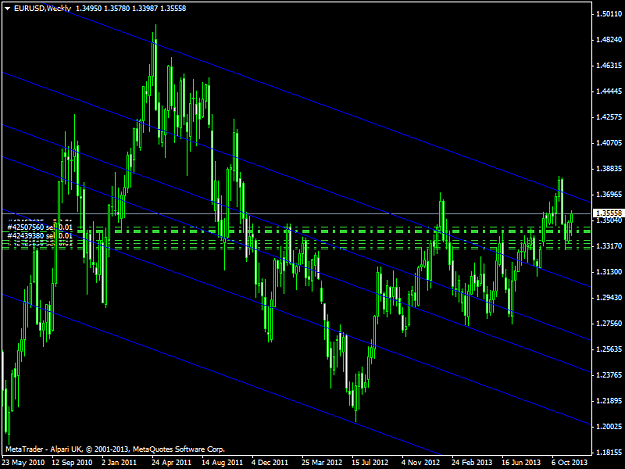Click price level 1.31300 on the axis
625x469 pixels.
(x=609, y=272)
